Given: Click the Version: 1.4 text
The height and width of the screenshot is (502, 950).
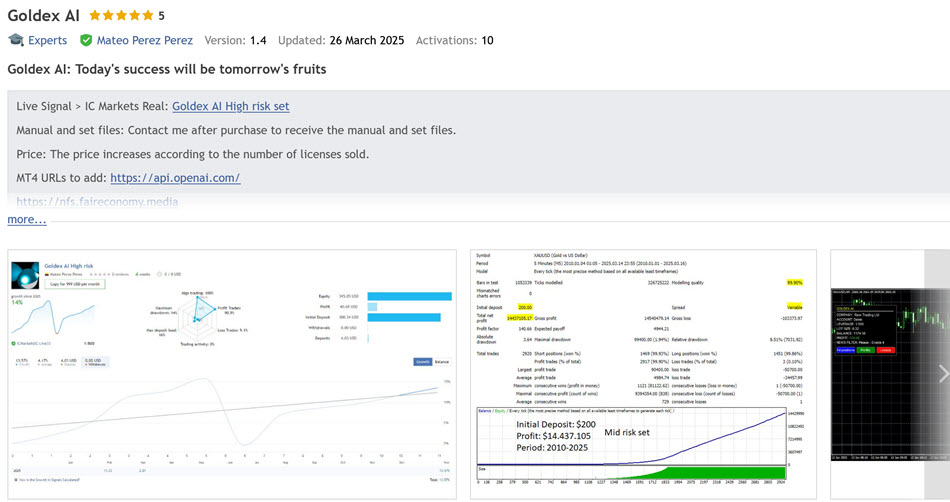Looking at the screenshot, I should [x=235, y=41].
